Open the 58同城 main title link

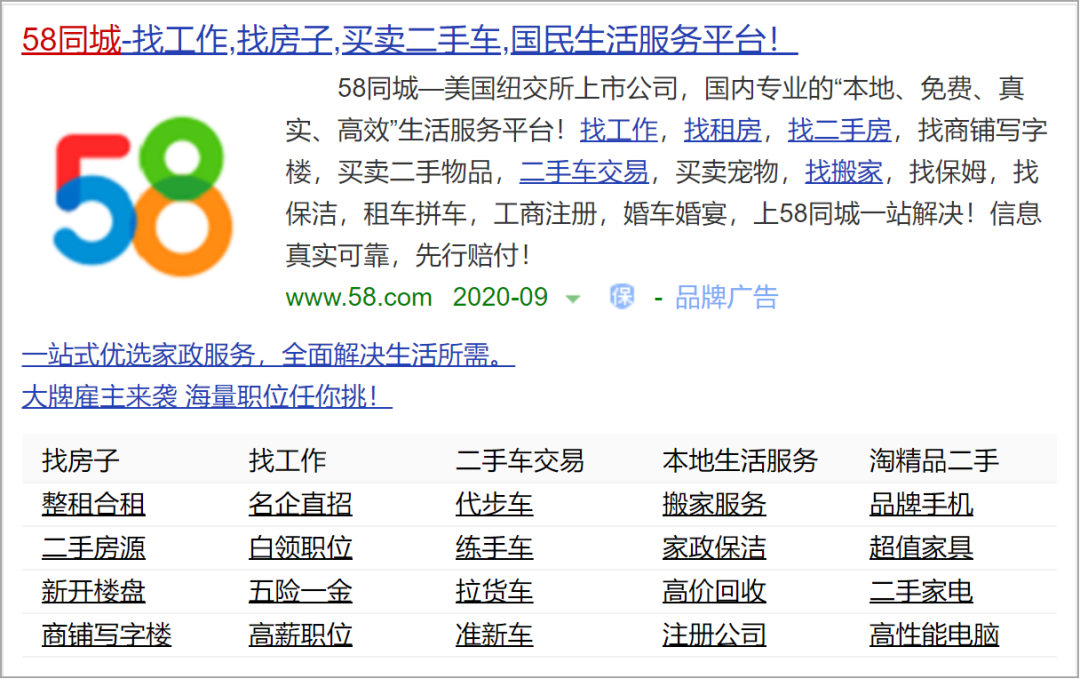410,39
